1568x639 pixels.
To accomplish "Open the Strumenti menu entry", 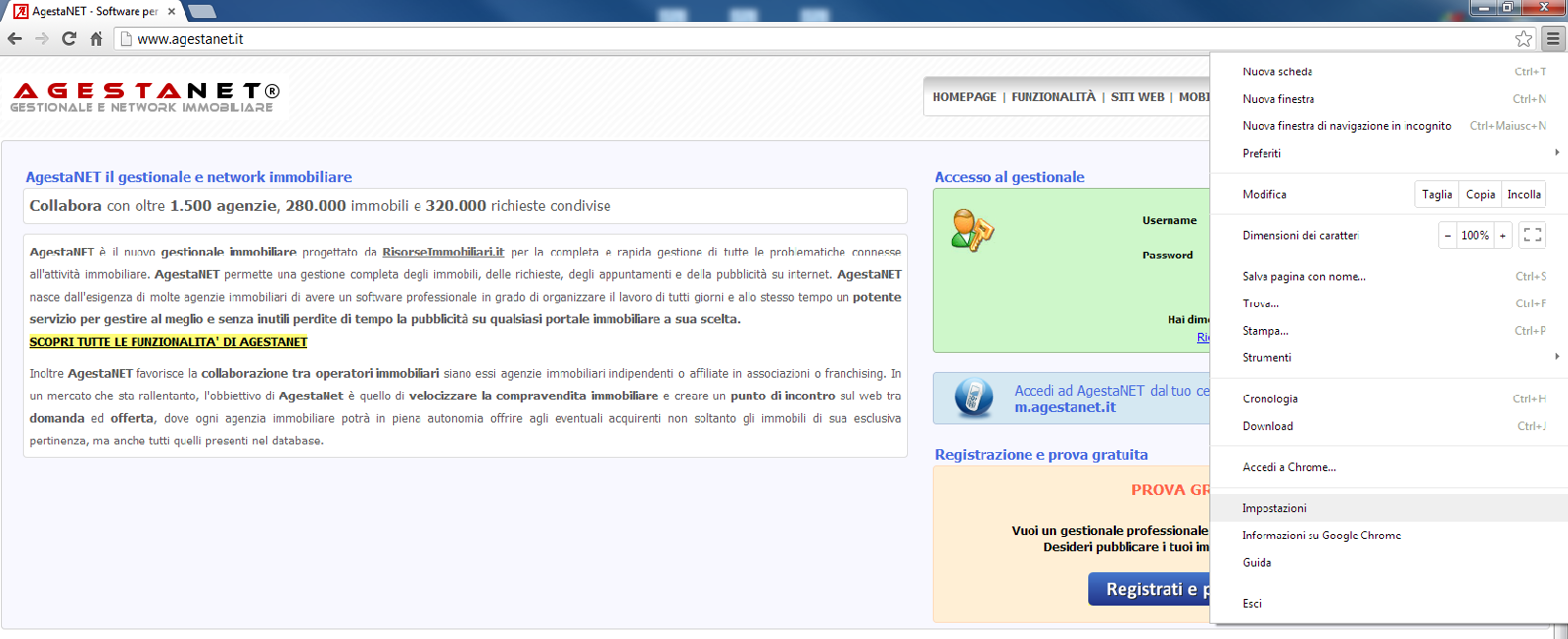I will click(1389, 358).
